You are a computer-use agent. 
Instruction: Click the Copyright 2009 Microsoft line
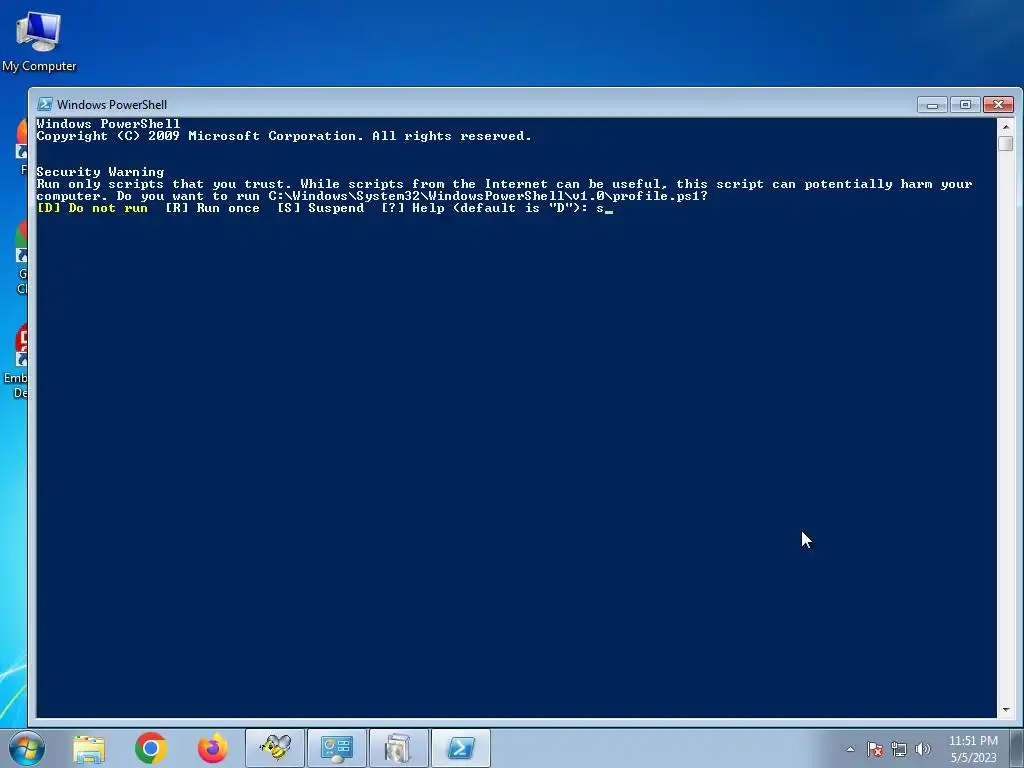284,136
